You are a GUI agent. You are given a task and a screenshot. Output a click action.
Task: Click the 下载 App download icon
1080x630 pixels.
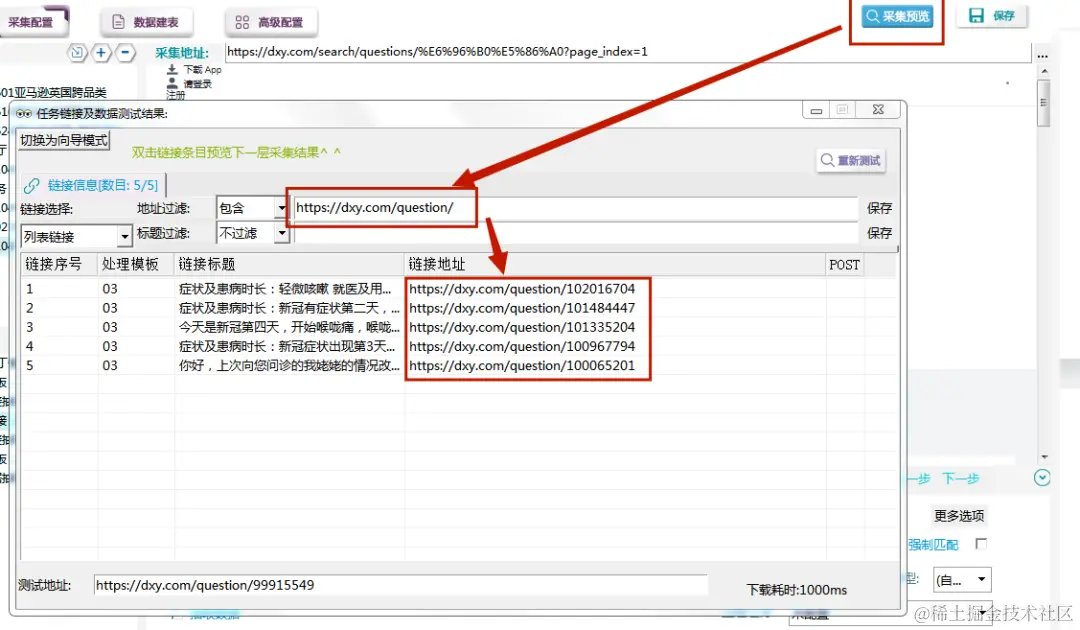[172, 70]
